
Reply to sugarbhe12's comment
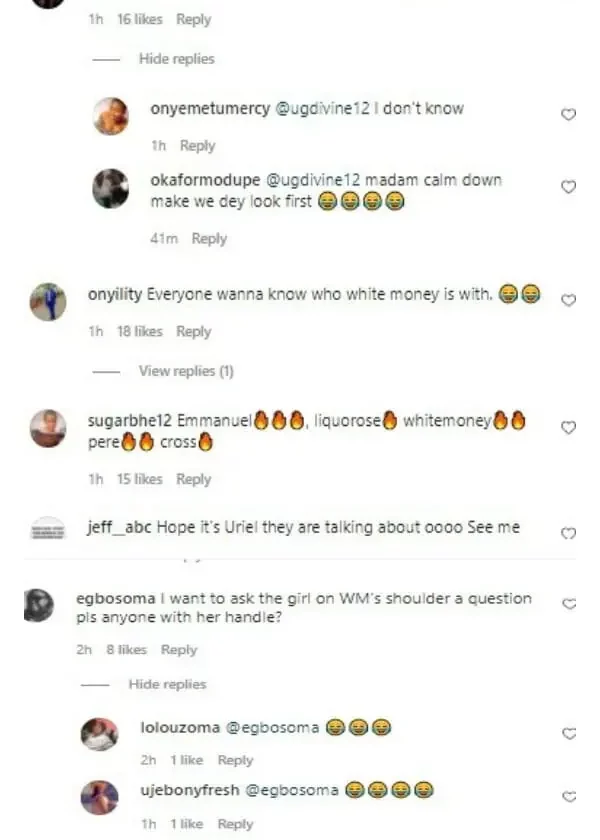pyautogui.click(x=193, y=479)
